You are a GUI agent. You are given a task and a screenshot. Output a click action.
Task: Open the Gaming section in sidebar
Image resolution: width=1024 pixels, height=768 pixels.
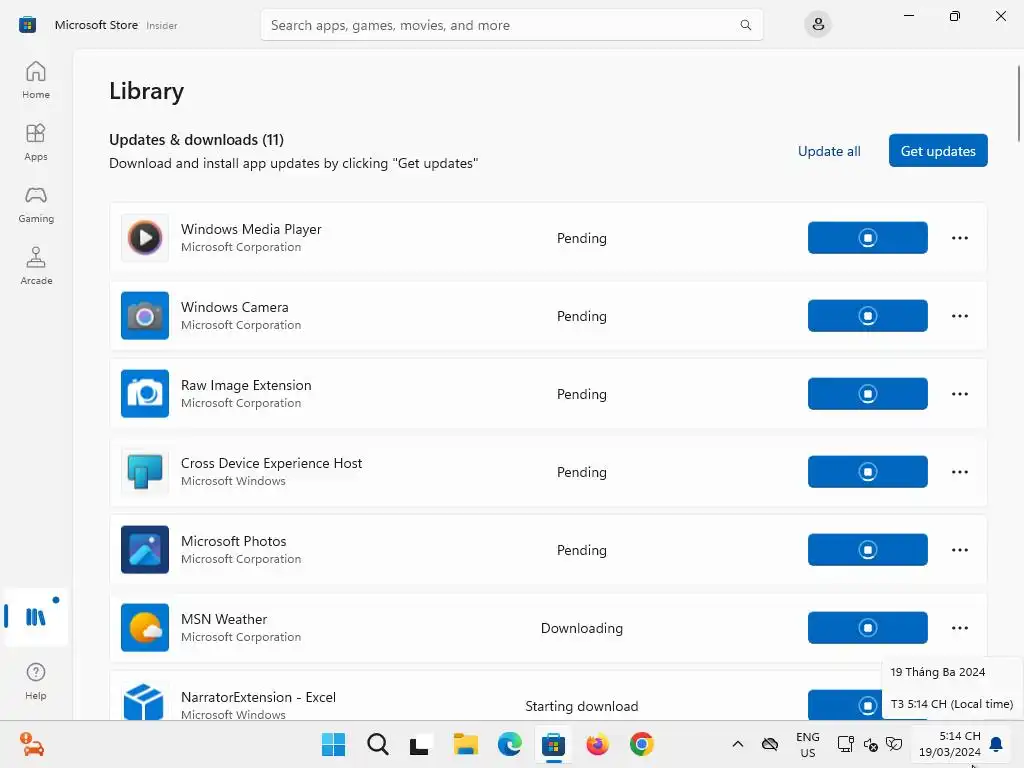click(x=36, y=204)
